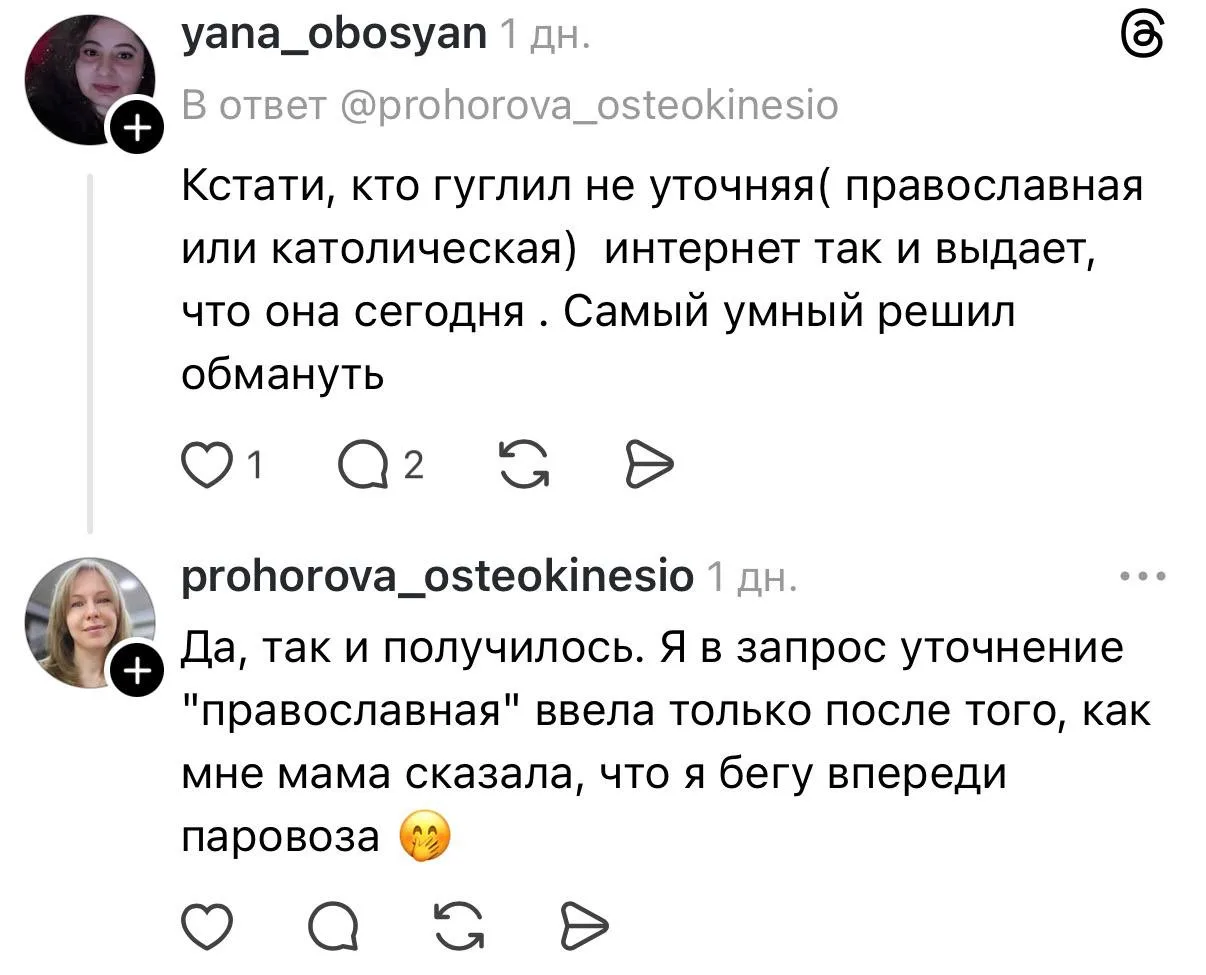
Task: Open yana_obosyan's profile picture
Action: [88, 80]
